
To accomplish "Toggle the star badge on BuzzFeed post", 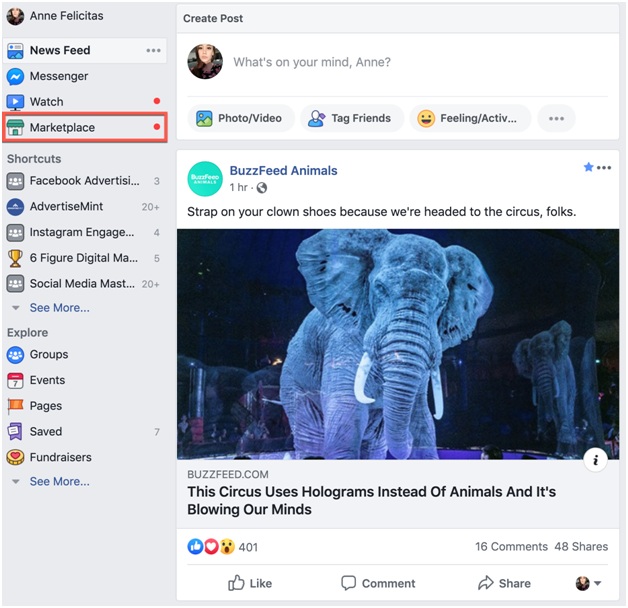I will [589, 167].
